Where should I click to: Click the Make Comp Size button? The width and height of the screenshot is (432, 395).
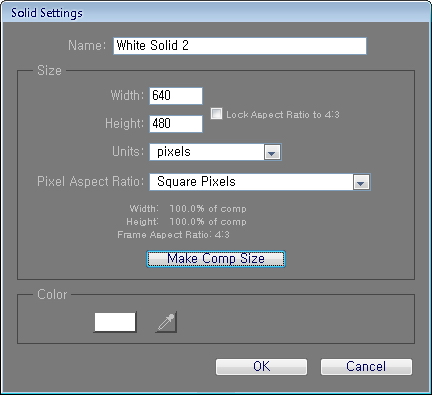[216, 259]
